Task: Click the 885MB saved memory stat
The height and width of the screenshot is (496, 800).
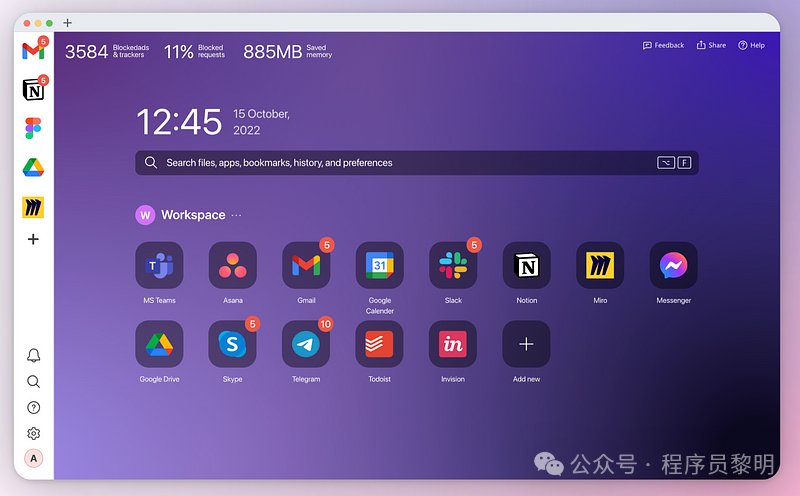Action: tap(288, 51)
